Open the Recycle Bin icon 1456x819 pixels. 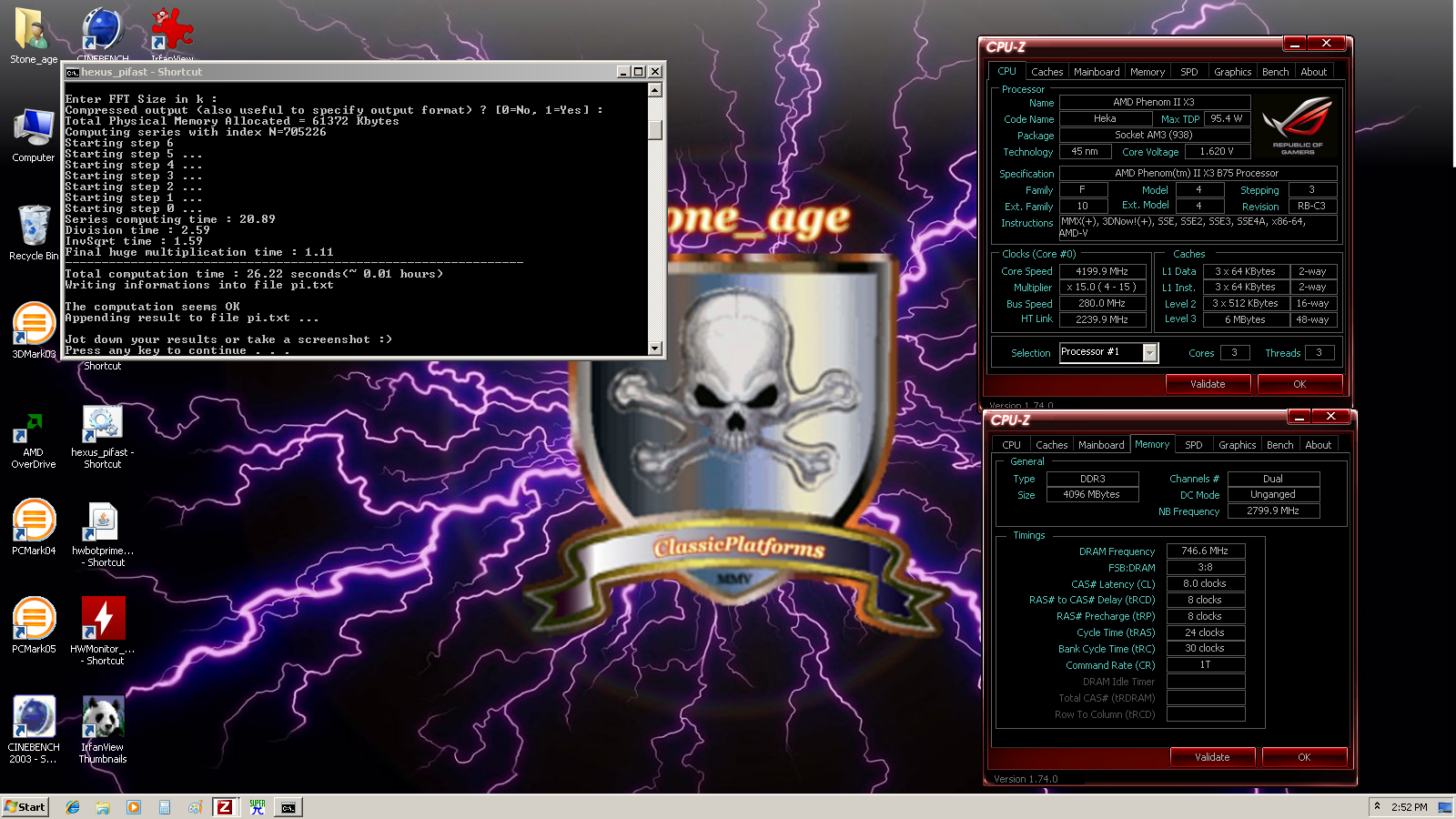(34, 226)
